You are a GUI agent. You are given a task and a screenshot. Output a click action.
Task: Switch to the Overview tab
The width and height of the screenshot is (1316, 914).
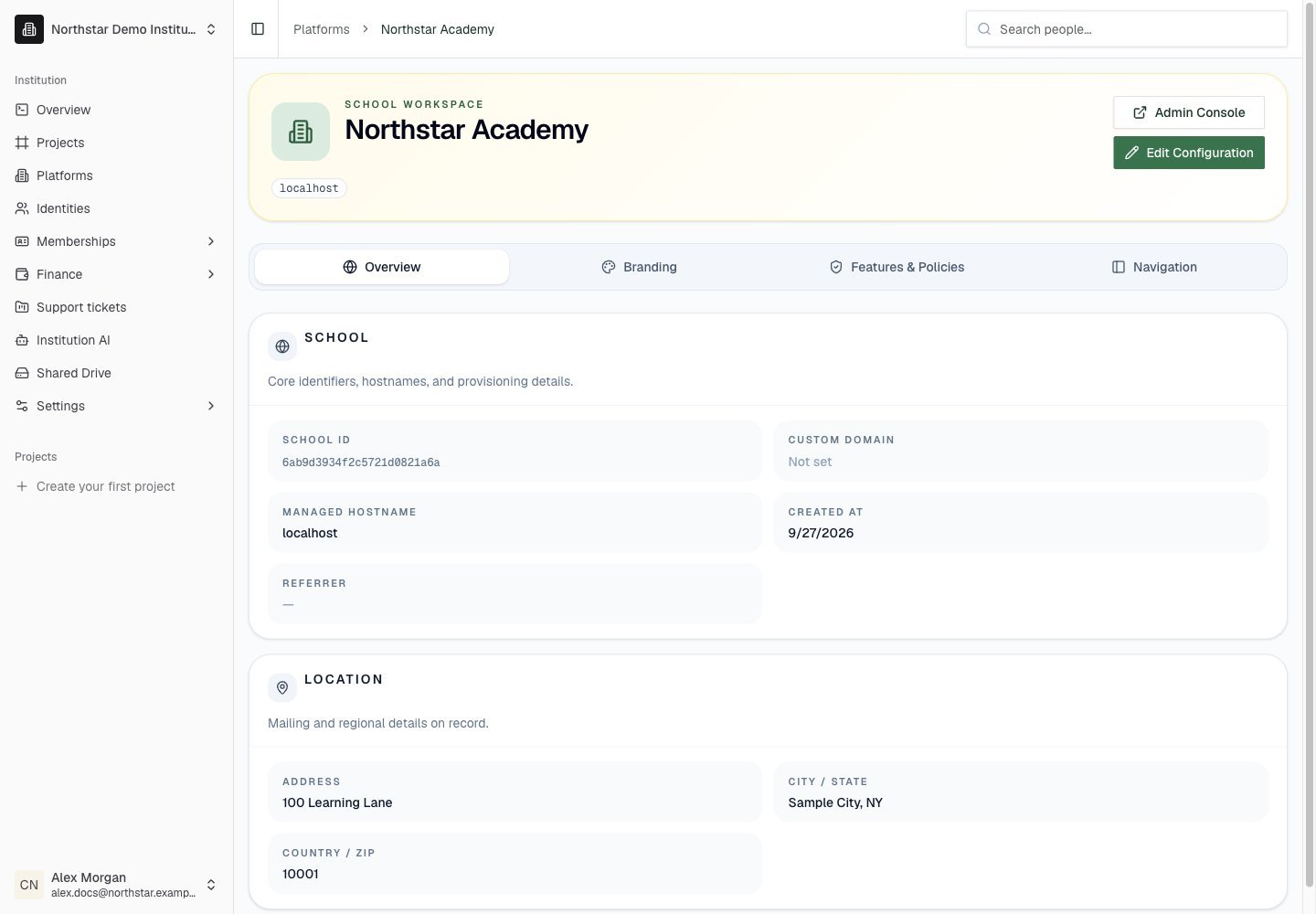coord(382,267)
